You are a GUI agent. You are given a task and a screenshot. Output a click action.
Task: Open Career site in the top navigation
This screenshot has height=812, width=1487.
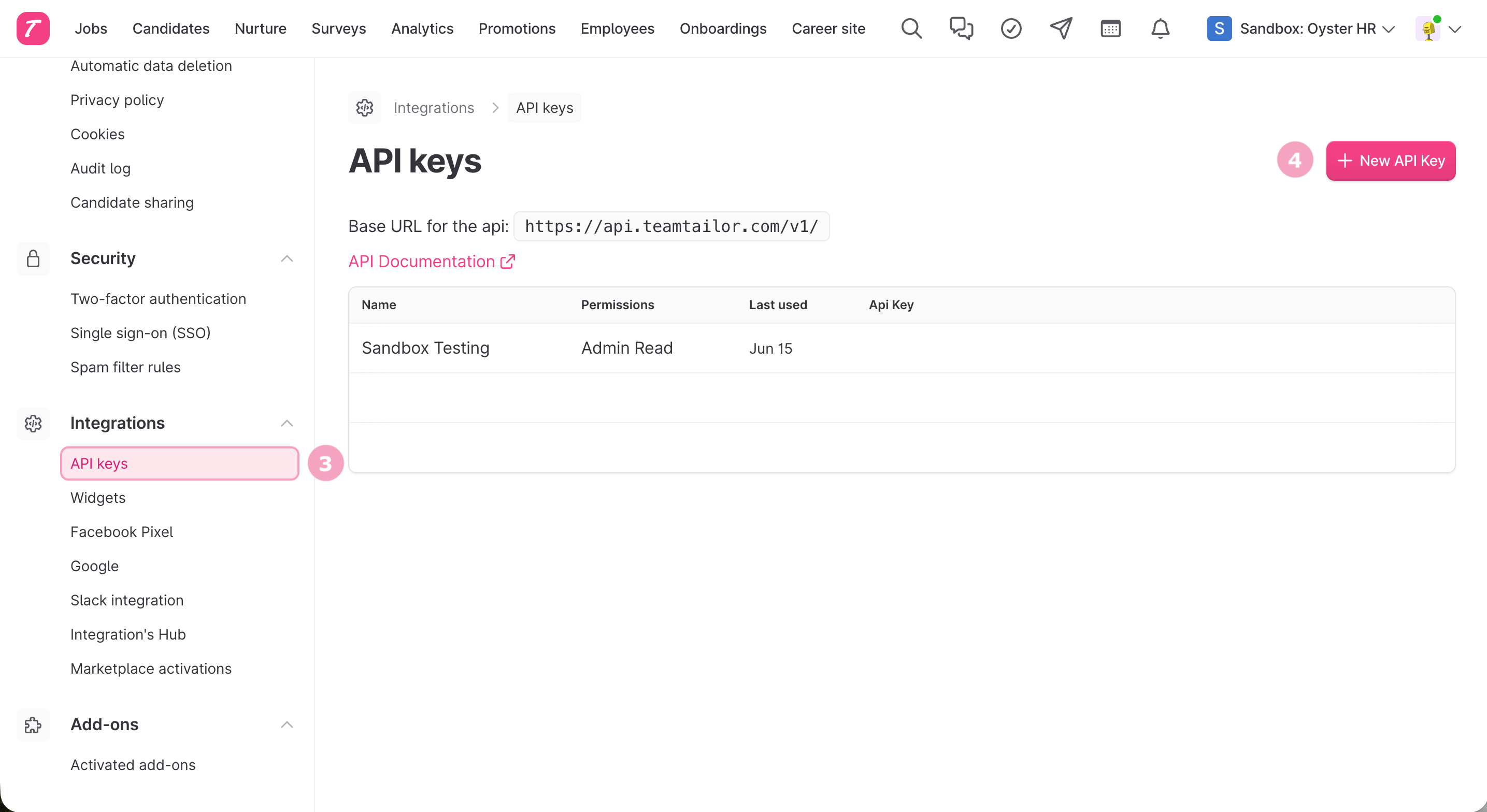(x=828, y=28)
